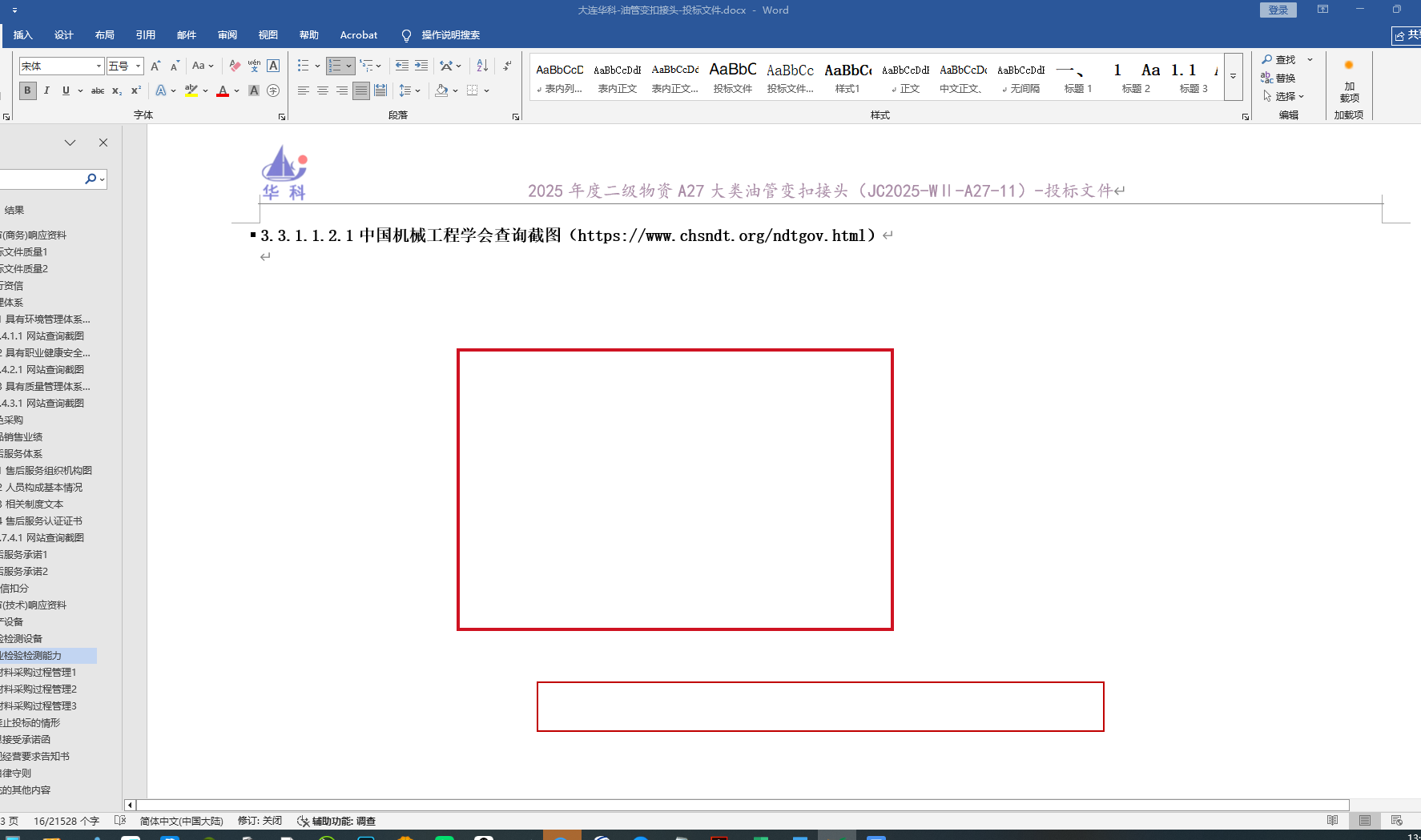Align text left
The height and width of the screenshot is (840, 1421).
tap(304, 90)
